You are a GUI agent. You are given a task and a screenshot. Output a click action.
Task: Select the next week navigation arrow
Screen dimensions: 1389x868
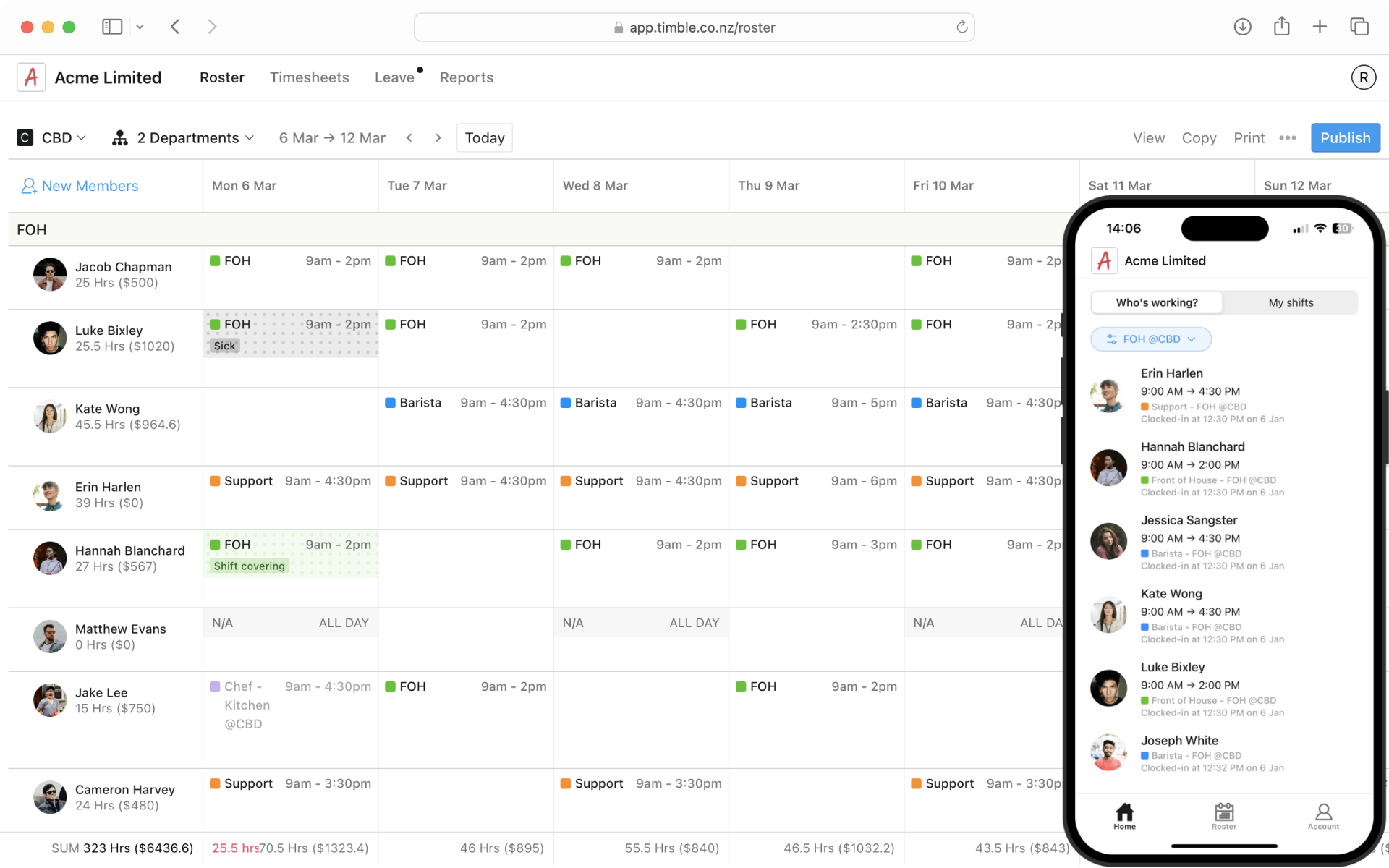pos(438,137)
